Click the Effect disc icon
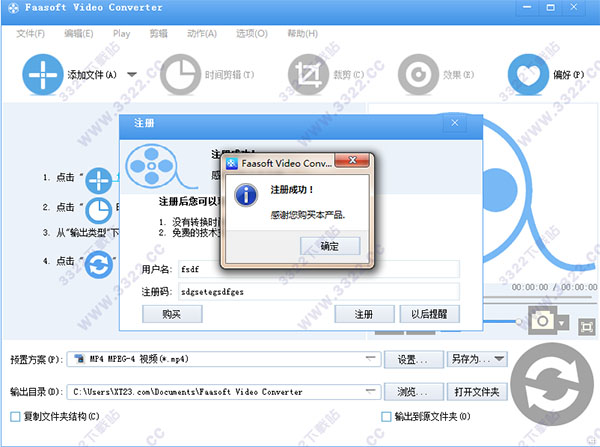The image size is (600, 447). click(418, 74)
